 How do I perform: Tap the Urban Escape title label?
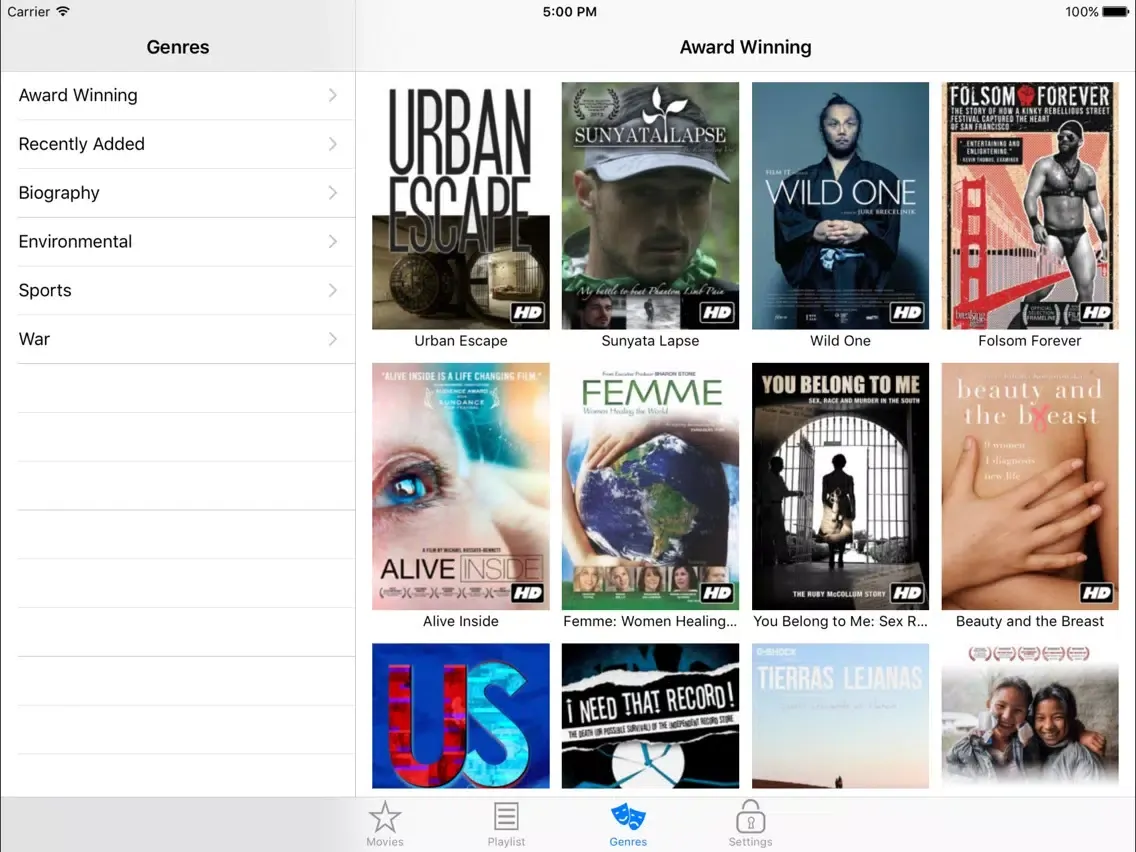pyautogui.click(x=461, y=341)
